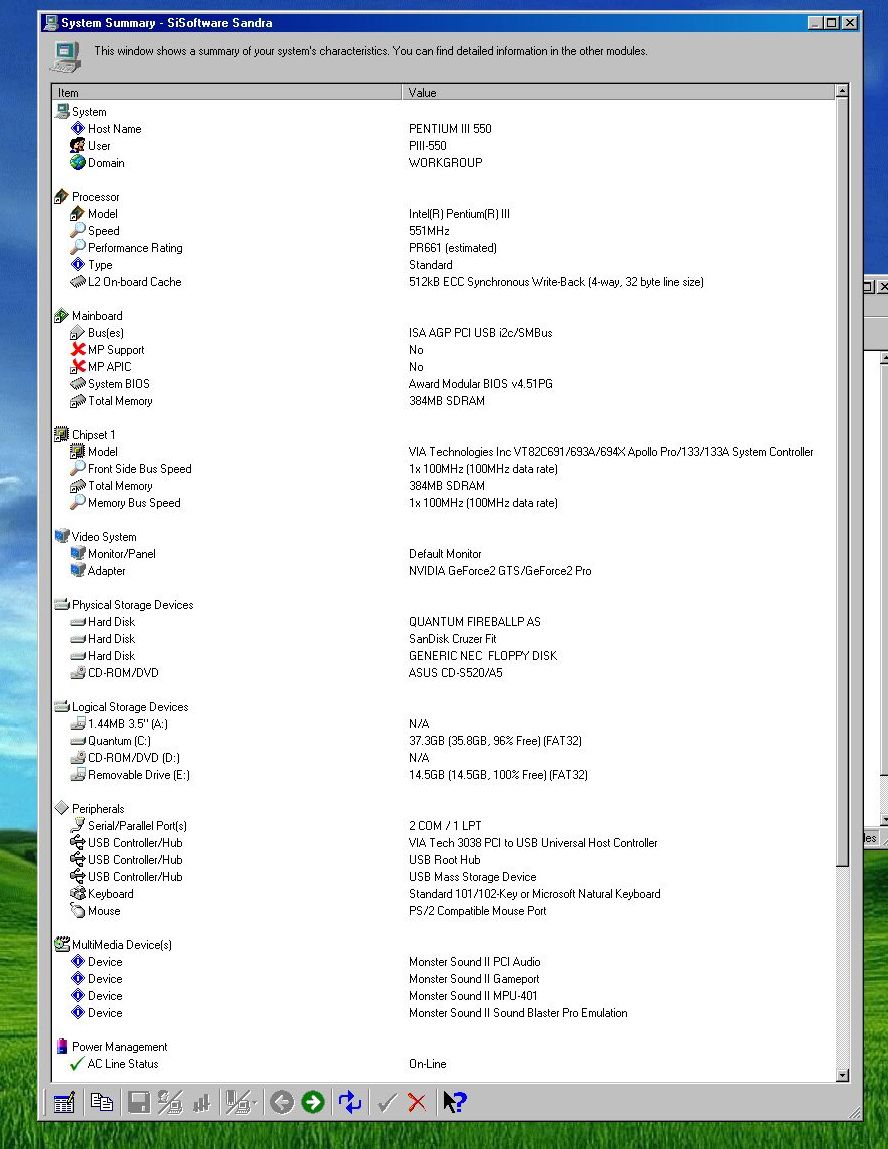Click the green forward arrow button
This screenshot has height=1149, width=888.
click(313, 1102)
